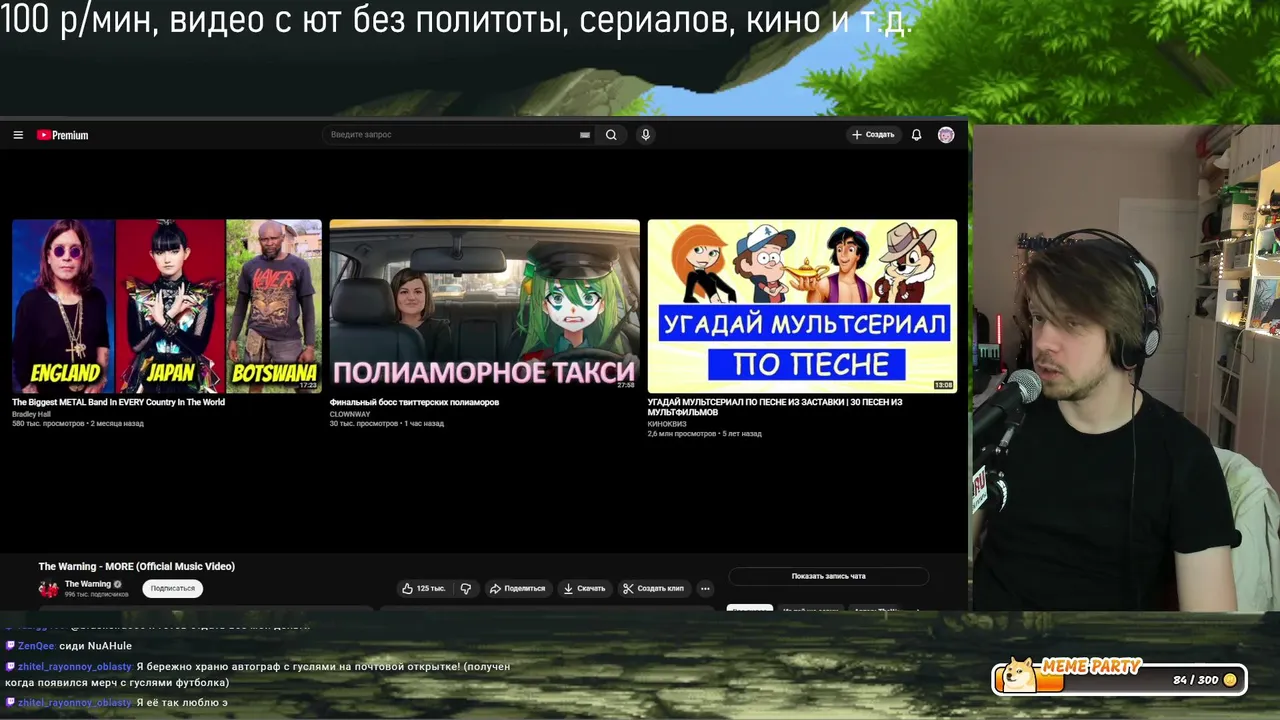Create a clip with Создать клип
The image size is (1280, 720).
(x=653, y=589)
